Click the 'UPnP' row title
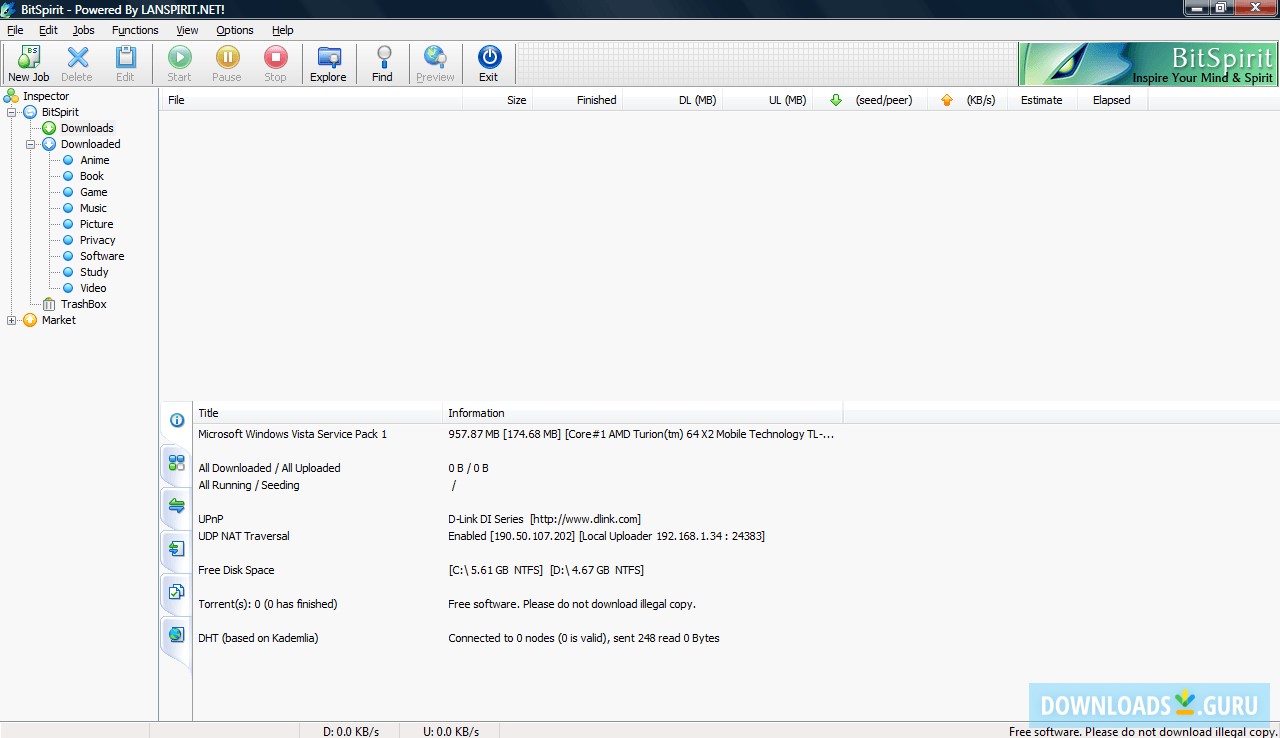 click(x=210, y=519)
